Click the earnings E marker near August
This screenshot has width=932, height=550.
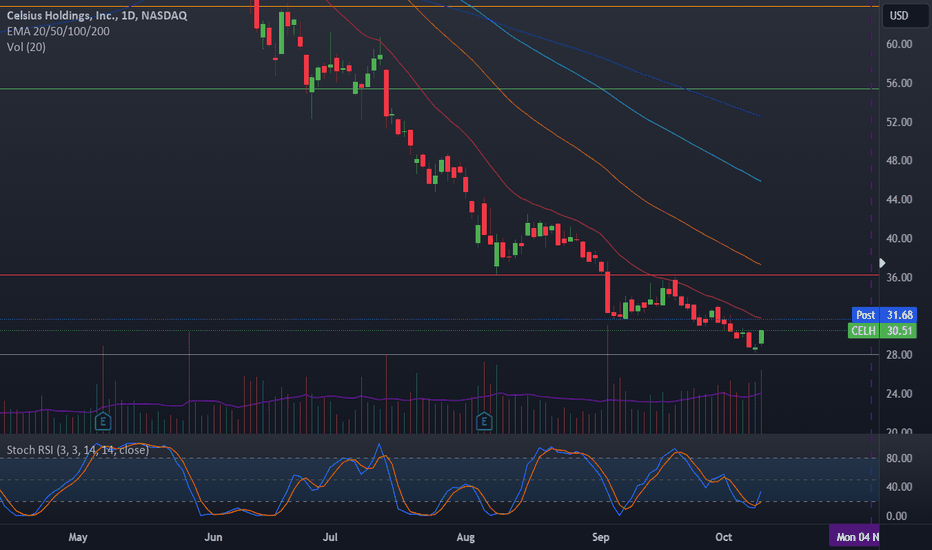tap(484, 422)
